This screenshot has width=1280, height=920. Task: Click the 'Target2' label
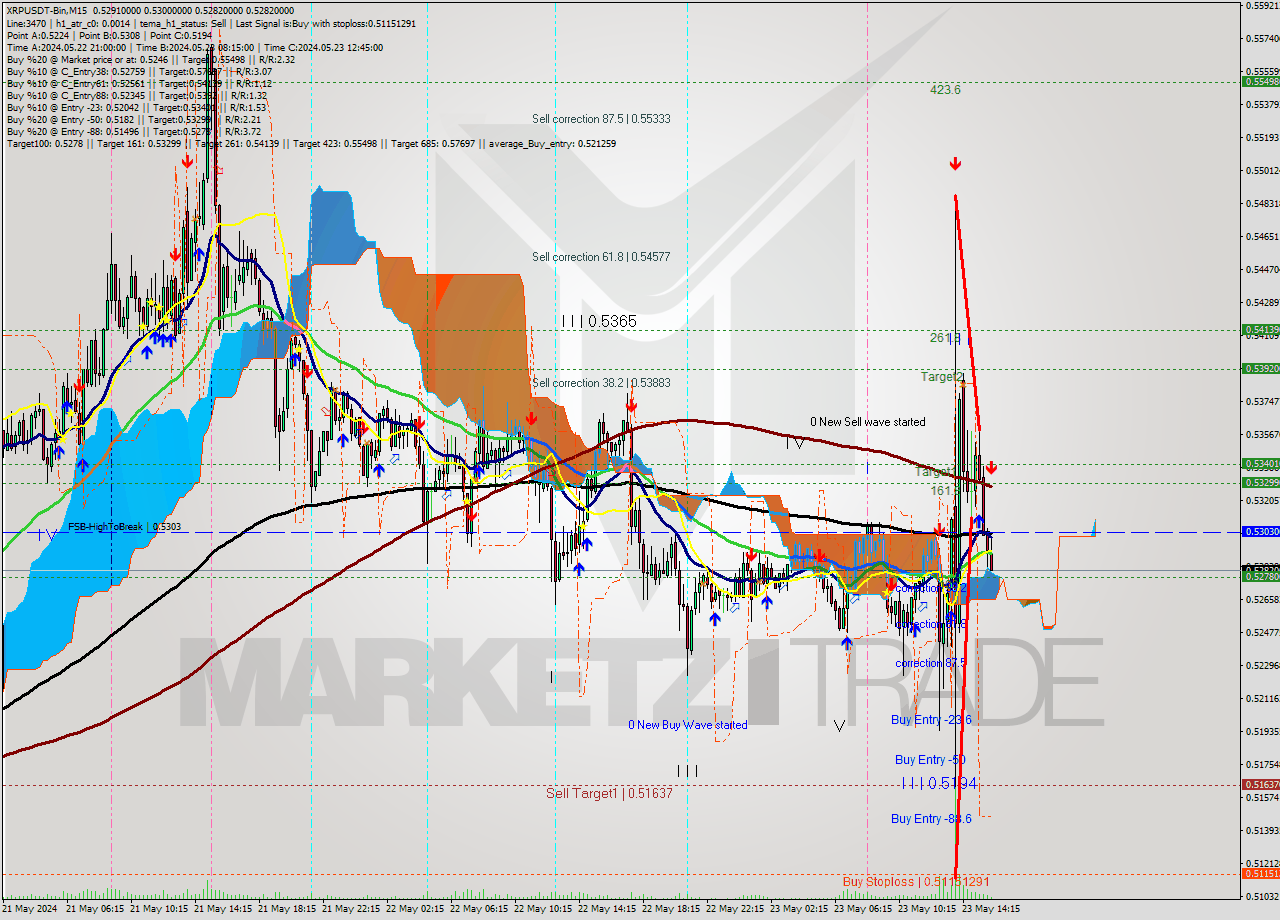(x=942, y=377)
